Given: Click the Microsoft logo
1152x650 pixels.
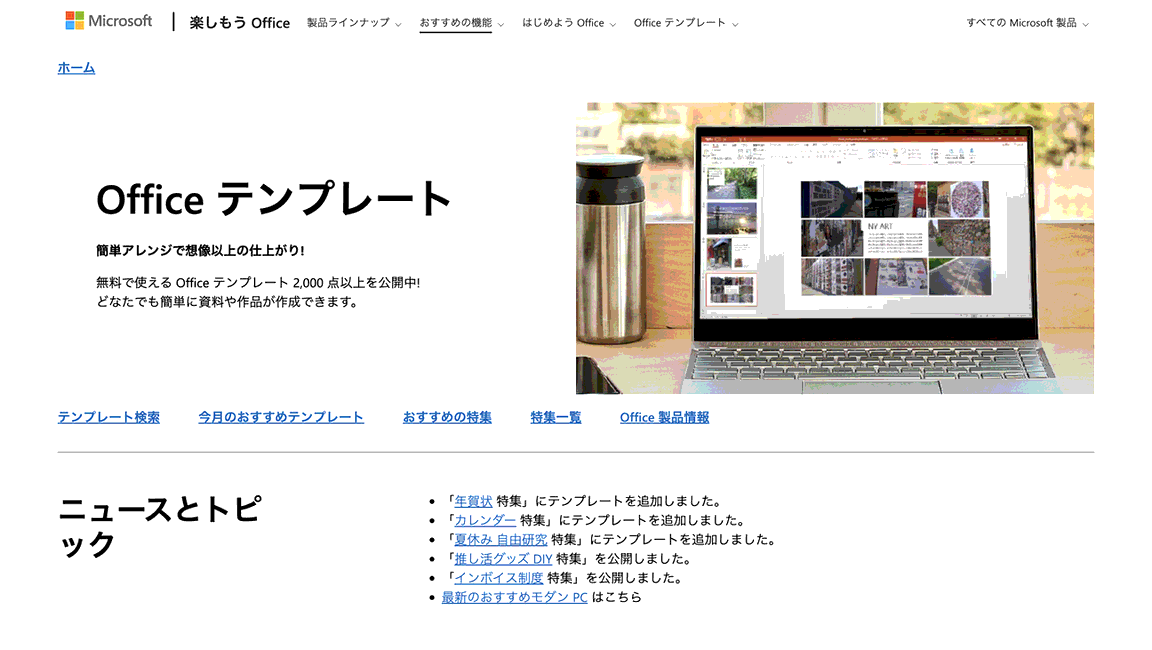Looking at the screenshot, I should point(109,21).
